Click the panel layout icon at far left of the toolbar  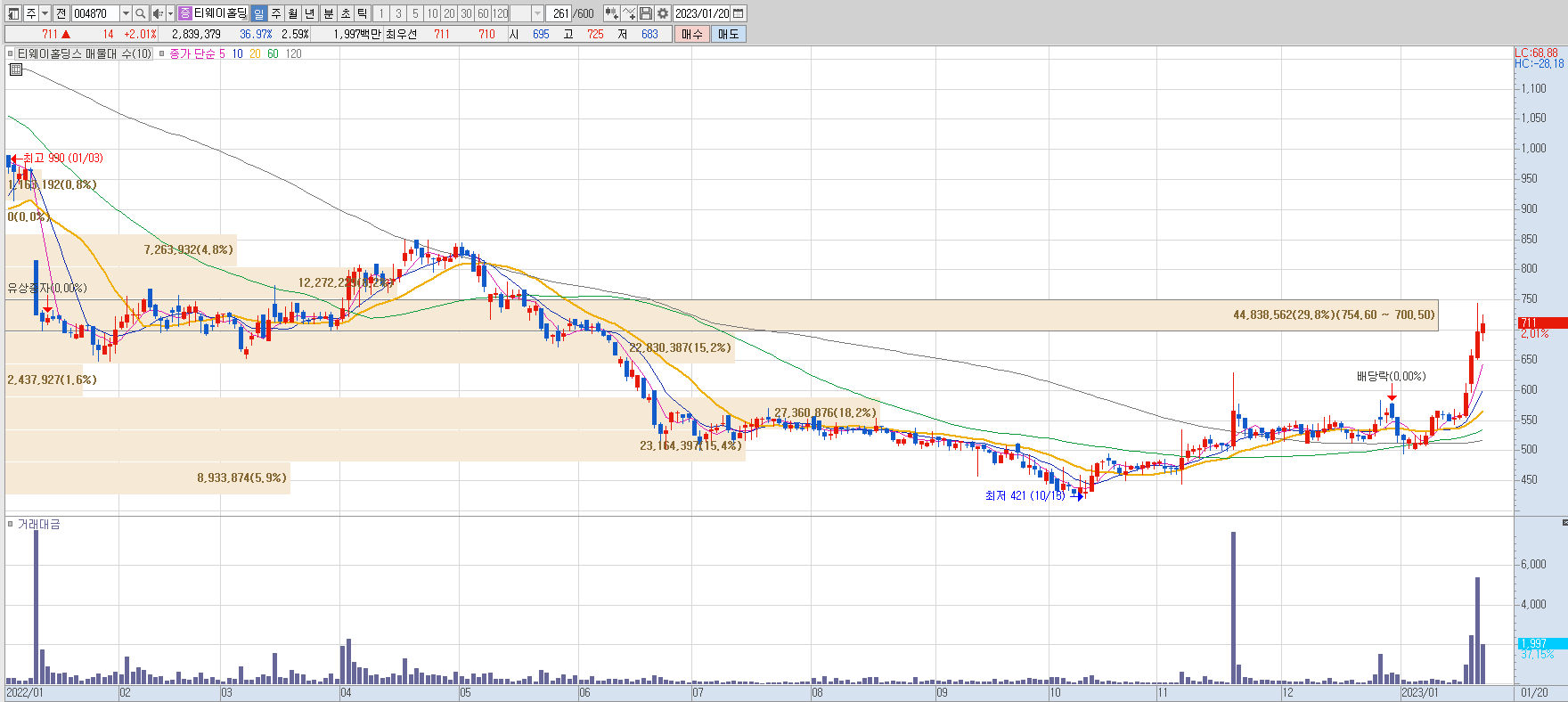pyautogui.click(x=13, y=13)
